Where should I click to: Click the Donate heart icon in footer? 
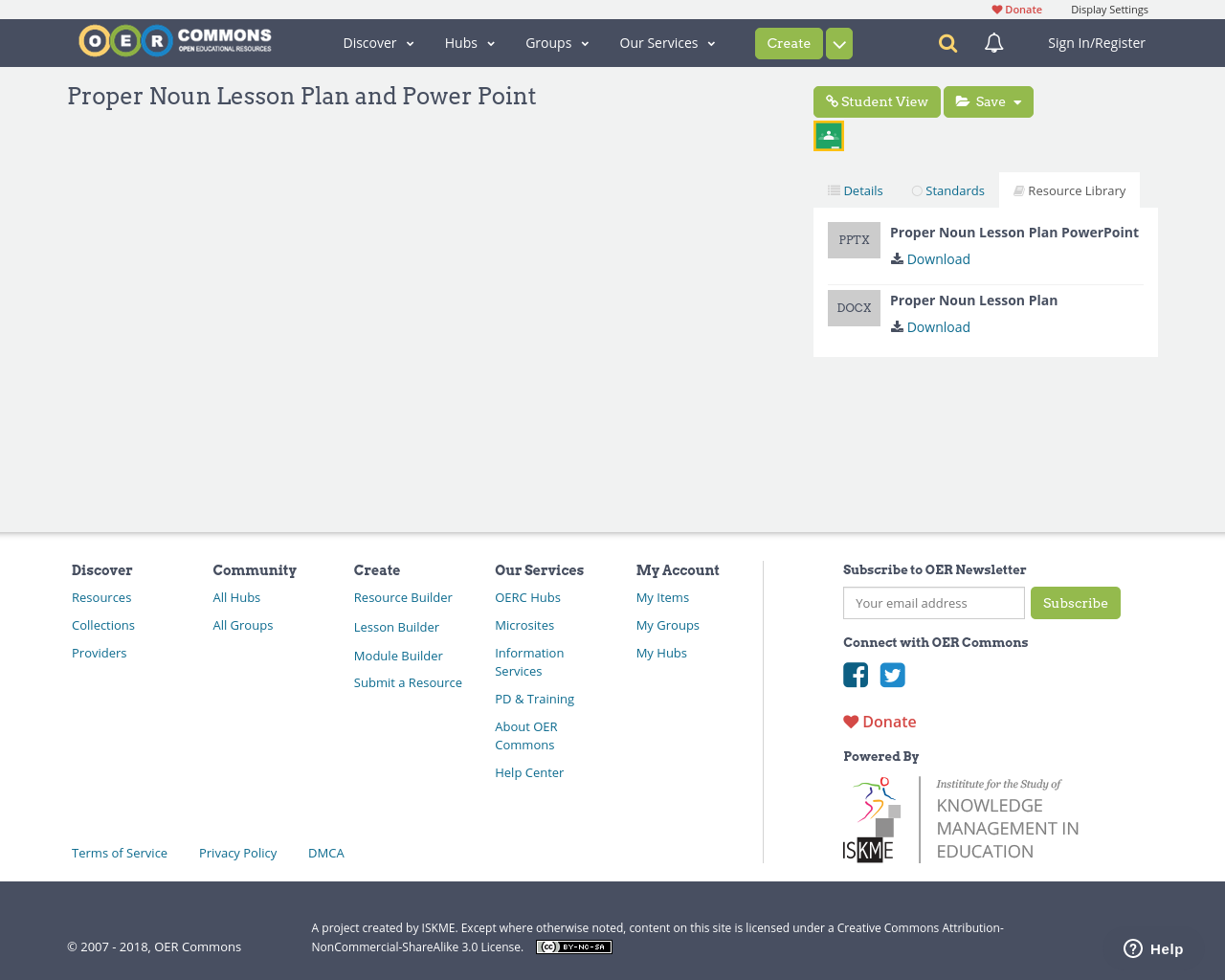pos(851,720)
